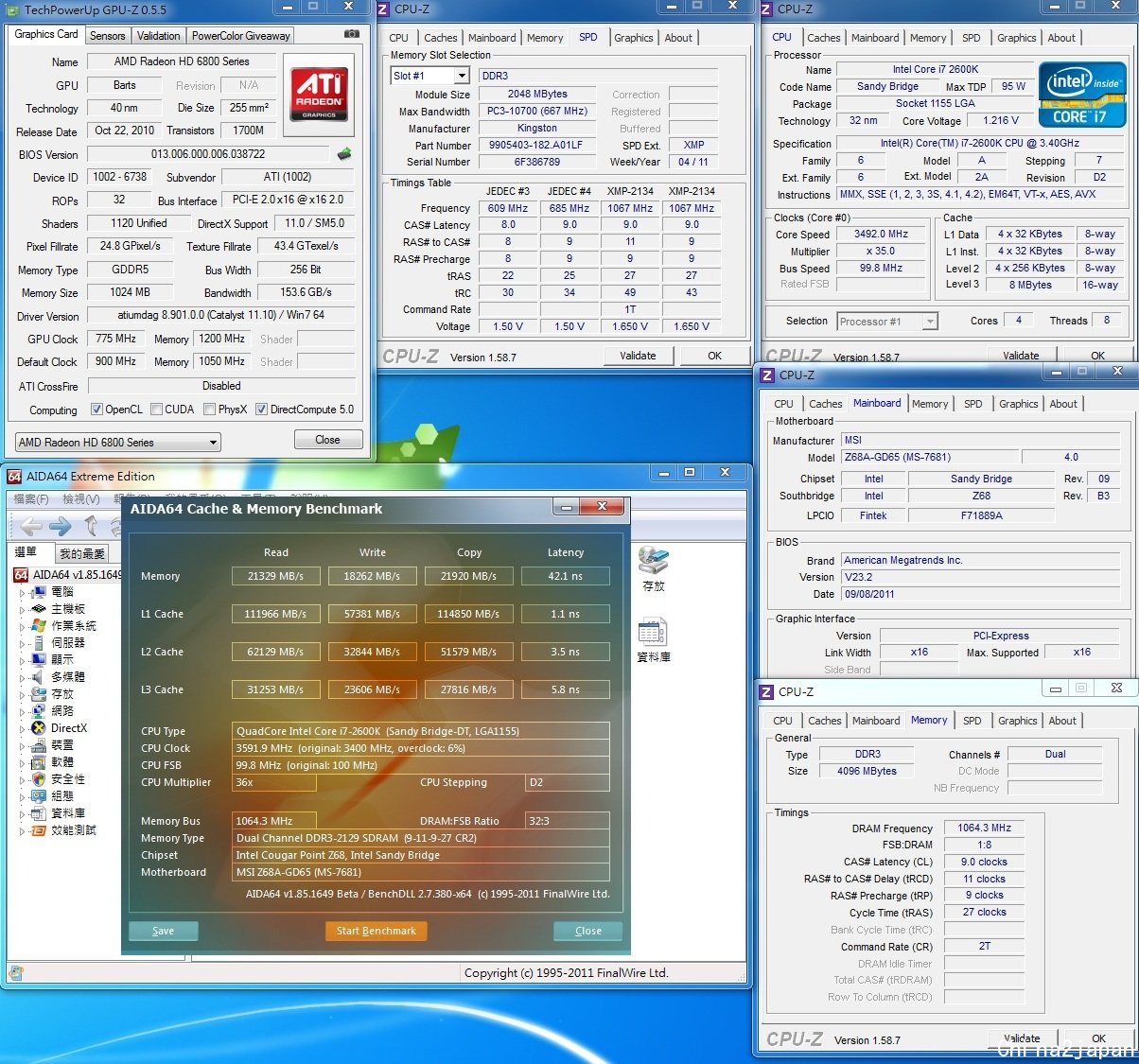Go forward with AIDA64 right arrow
Screen dimensions: 1139x1064
61,526
